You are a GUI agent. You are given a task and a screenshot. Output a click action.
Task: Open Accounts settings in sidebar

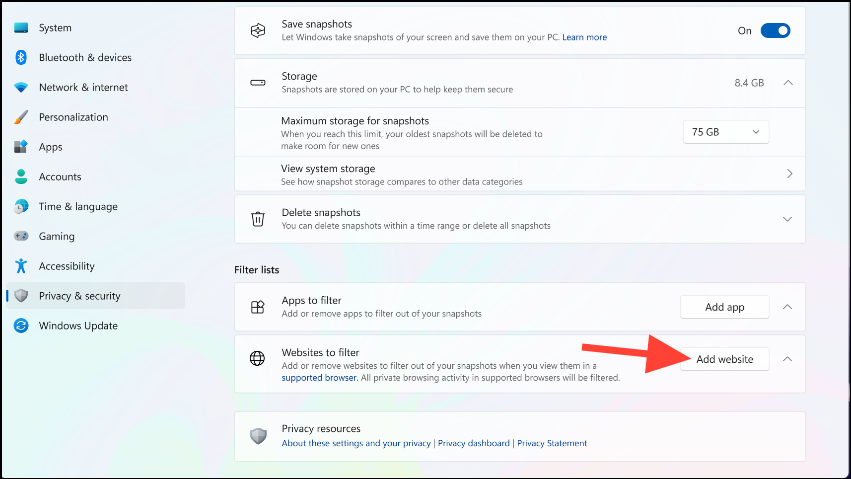pos(60,177)
